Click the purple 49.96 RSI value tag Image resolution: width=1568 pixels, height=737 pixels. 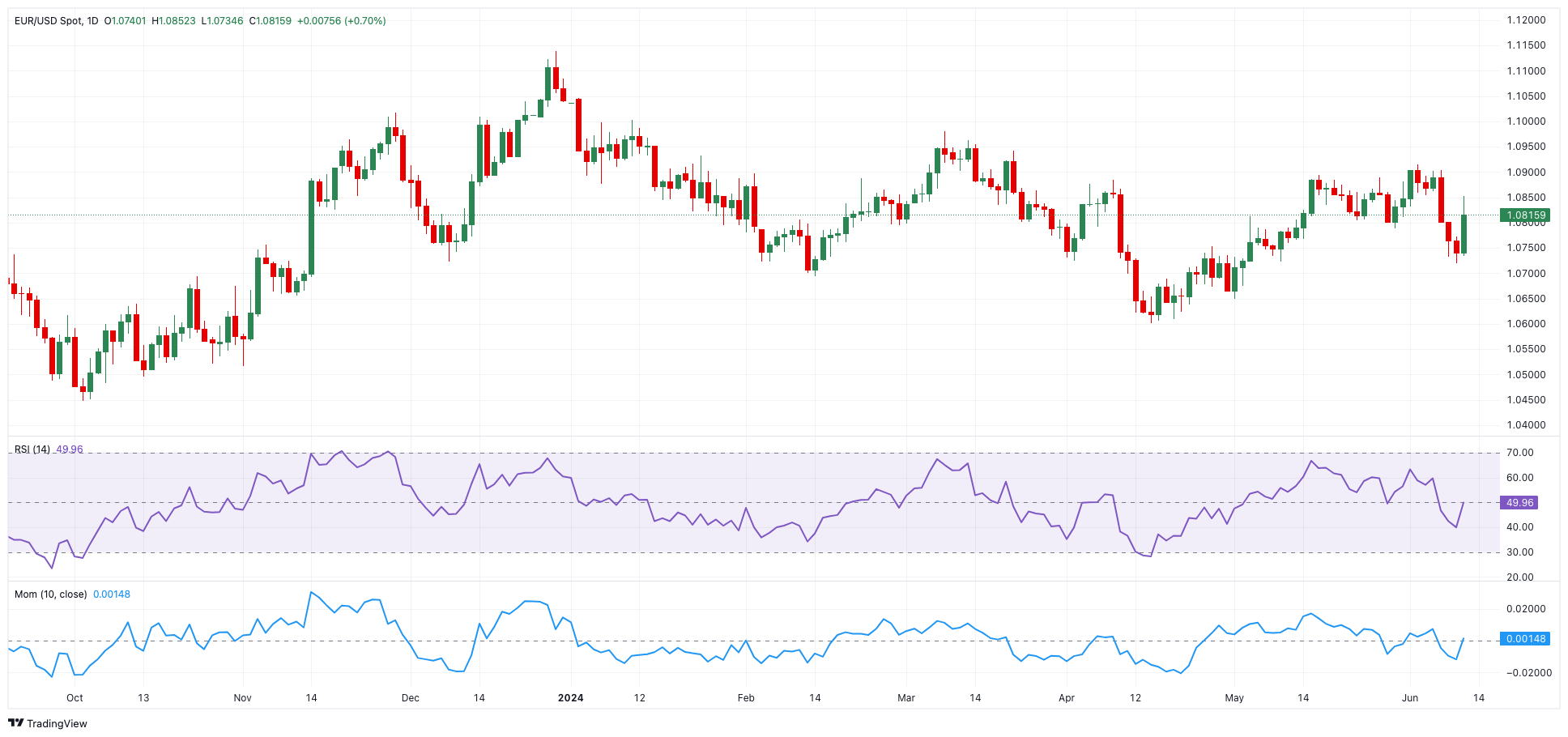(1519, 503)
